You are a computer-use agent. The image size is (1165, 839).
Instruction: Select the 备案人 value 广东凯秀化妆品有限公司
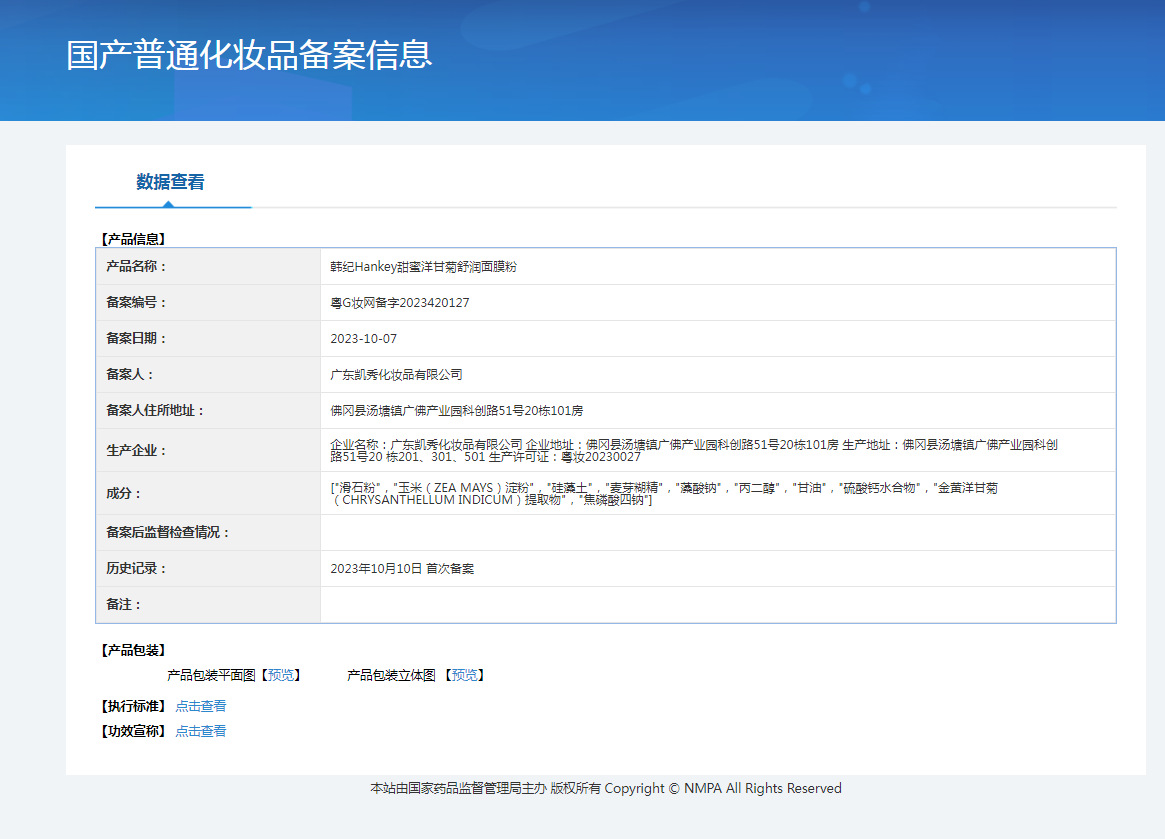(396, 375)
